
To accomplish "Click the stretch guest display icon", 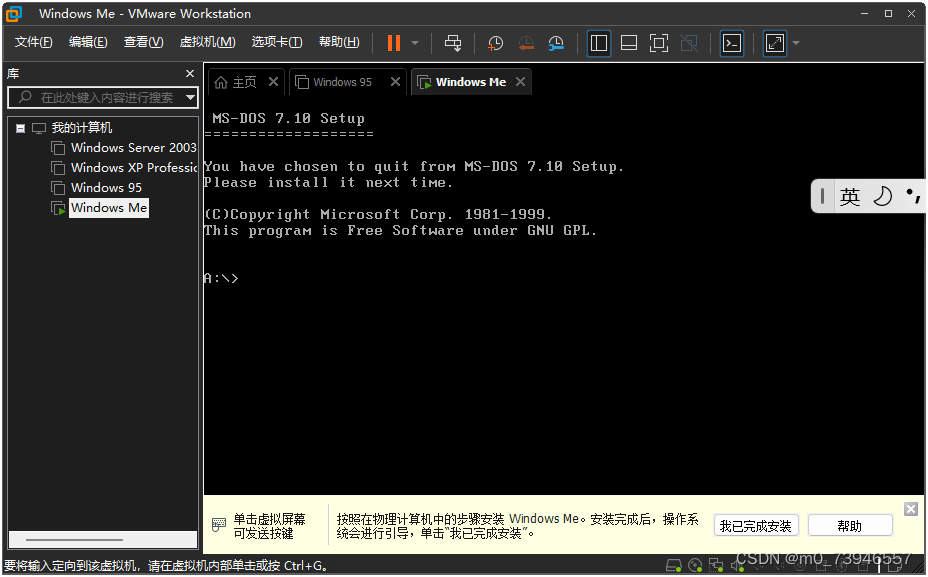I will click(x=775, y=43).
